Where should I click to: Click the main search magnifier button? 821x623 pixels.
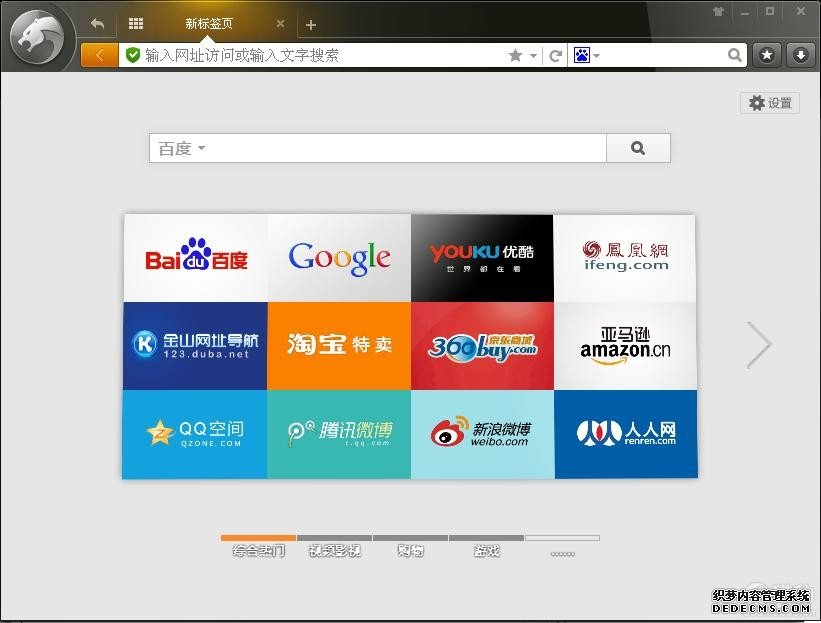pos(638,148)
